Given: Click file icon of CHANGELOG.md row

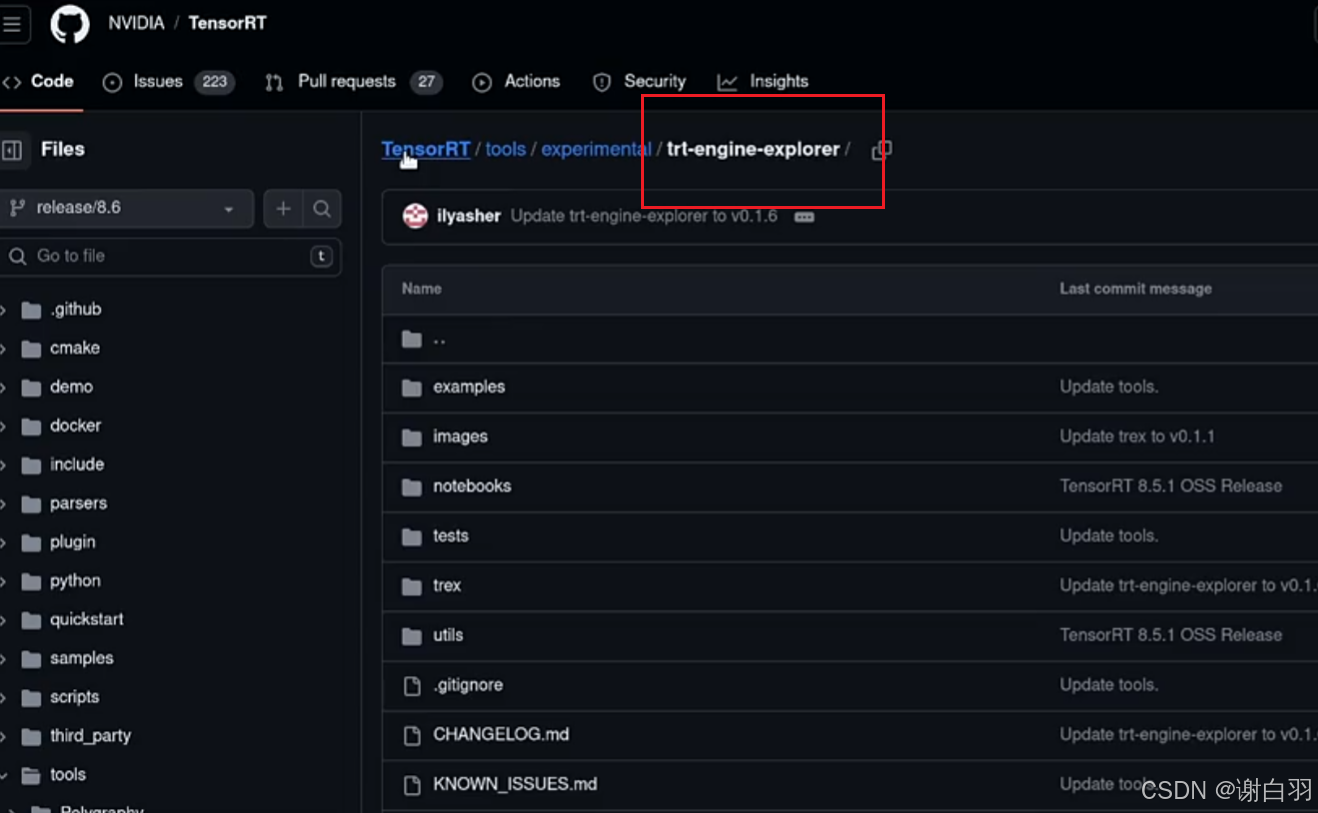Looking at the screenshot, I should point(411,736).
